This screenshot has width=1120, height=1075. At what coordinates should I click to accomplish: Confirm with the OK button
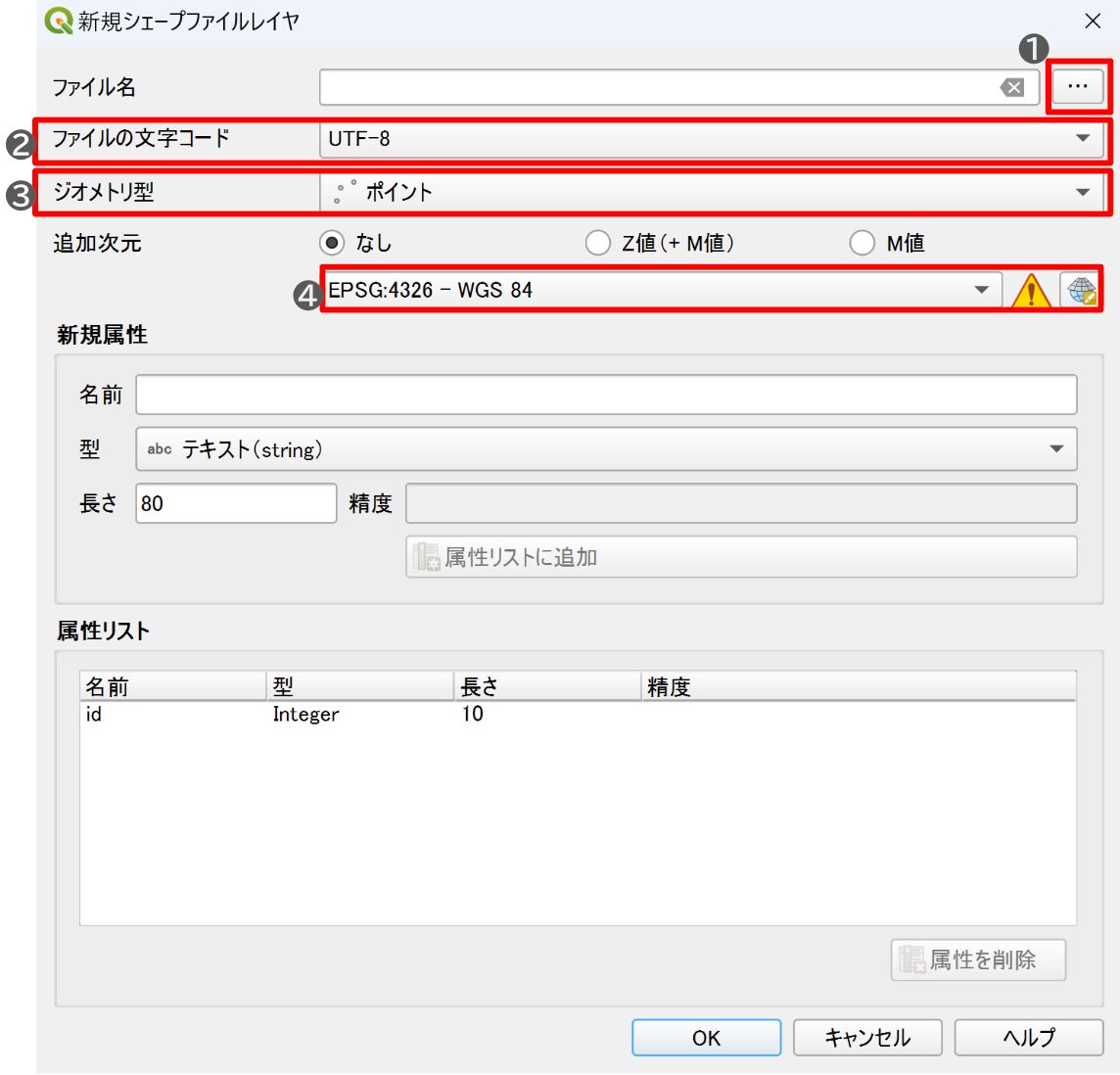[x=706, y=1037]
